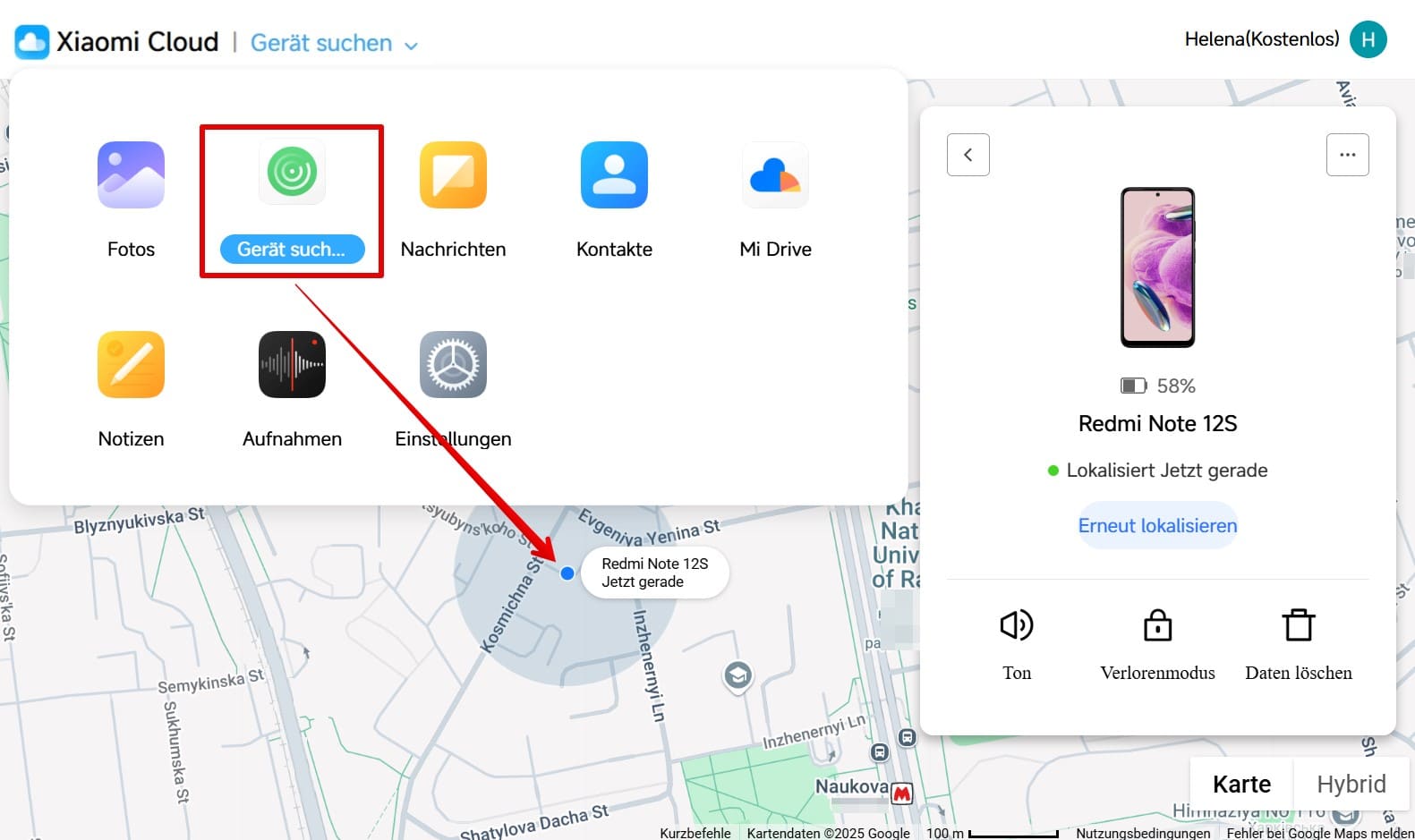Click the Kontakte label
This screenshot has height=840, width=1415.
[614, 250]
